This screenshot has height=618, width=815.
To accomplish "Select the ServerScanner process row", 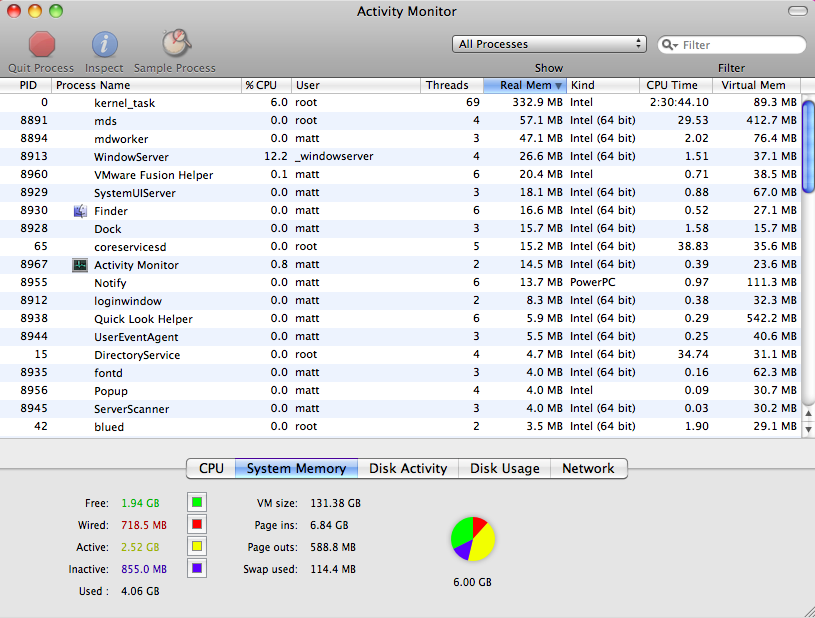I will click(400, 409).
